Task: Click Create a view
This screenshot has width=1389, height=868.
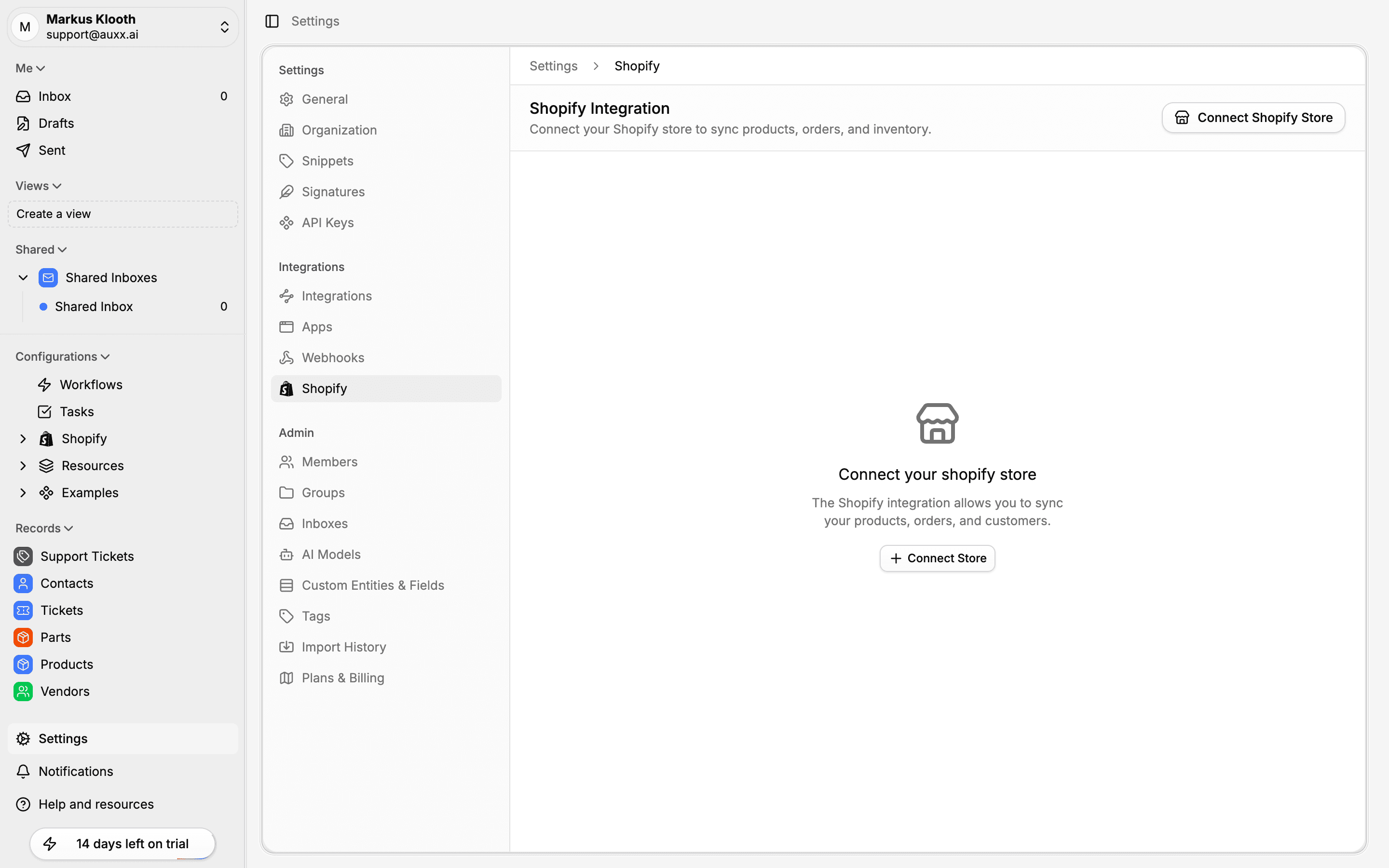Action: point(123,214)
